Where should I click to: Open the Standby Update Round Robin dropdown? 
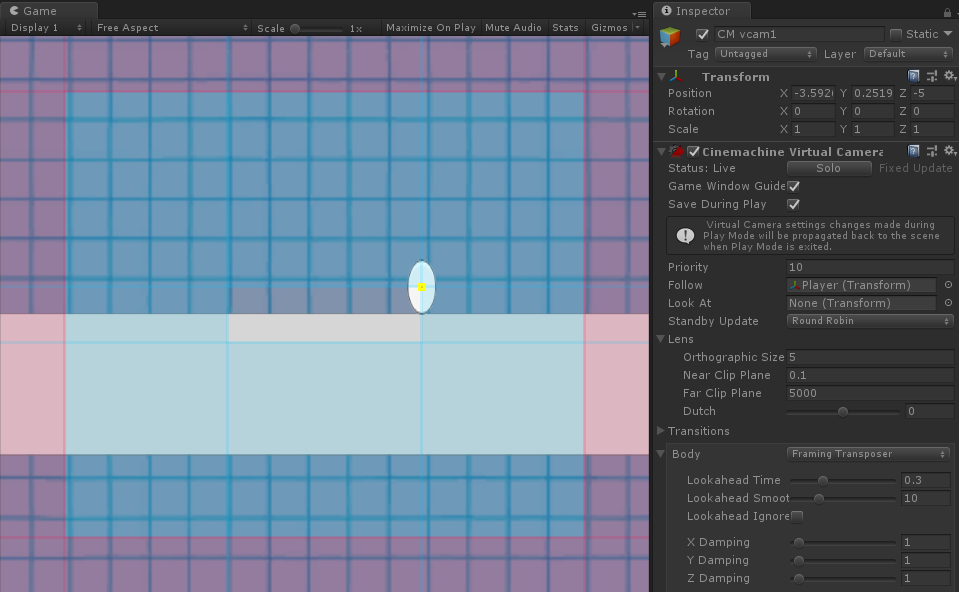pos(868,321)
